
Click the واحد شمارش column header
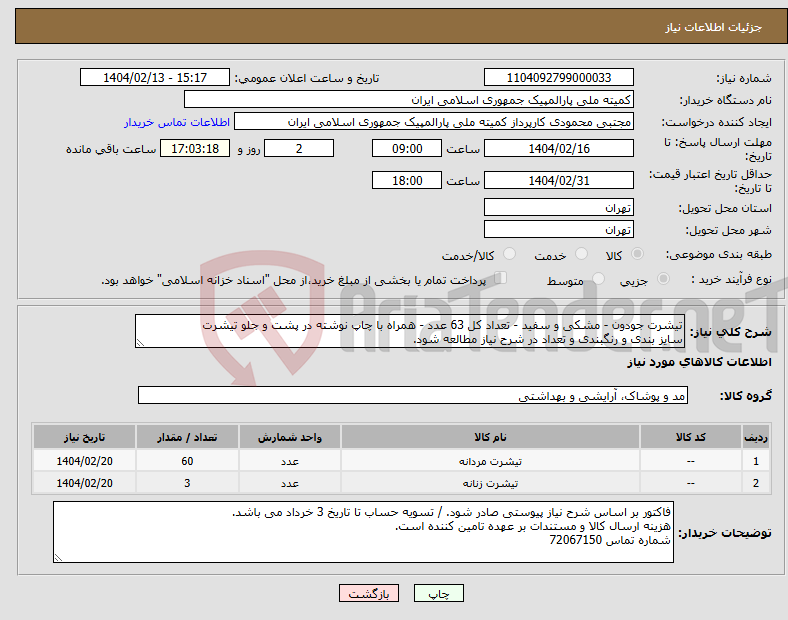(290, 437)
